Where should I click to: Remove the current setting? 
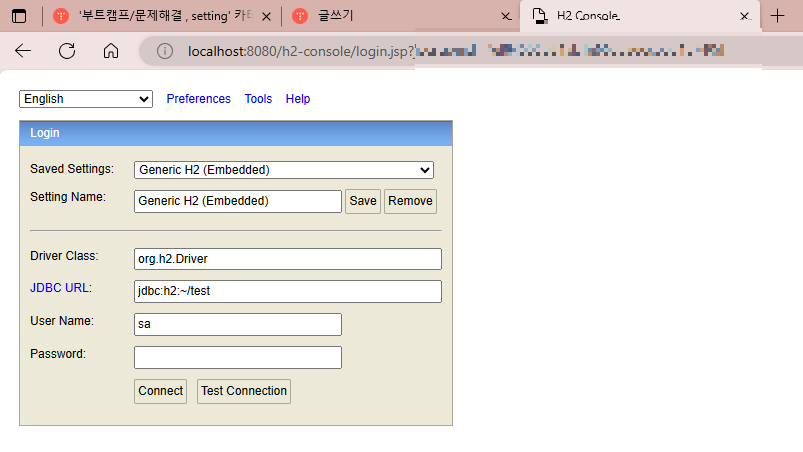coord(410,201)
